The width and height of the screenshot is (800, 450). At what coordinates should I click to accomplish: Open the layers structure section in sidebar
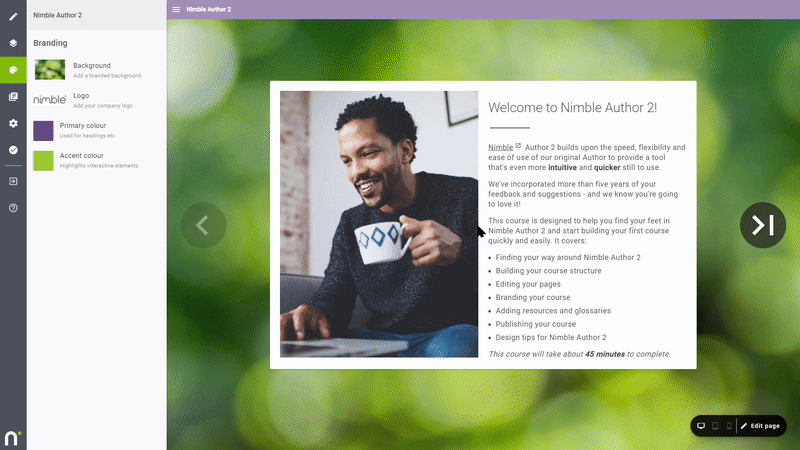click(13, 43)
